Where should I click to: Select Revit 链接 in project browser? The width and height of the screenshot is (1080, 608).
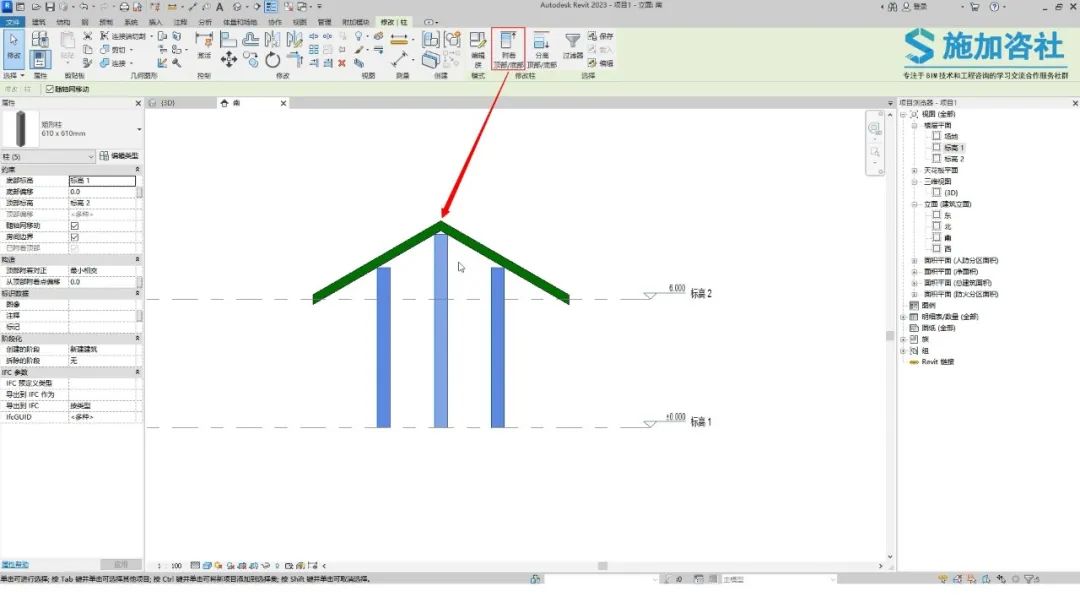937,362
